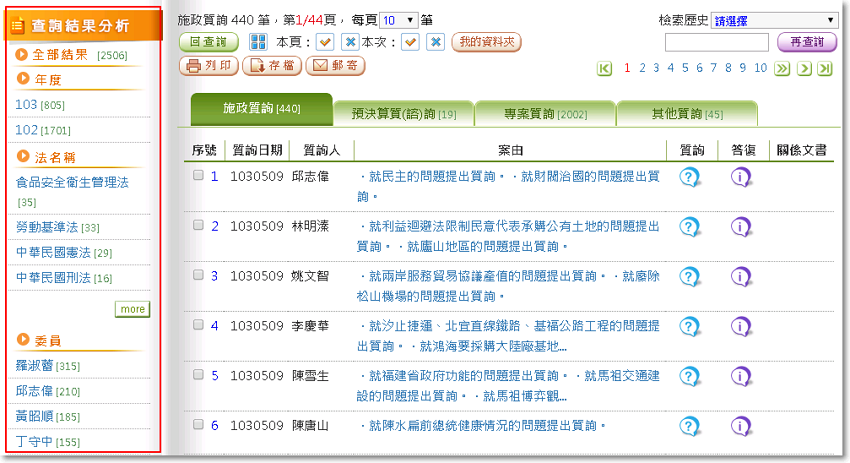
Task: Select the checkbox for row 6 陳唐山
Action: pyautogui.click(x=198, y=424)
